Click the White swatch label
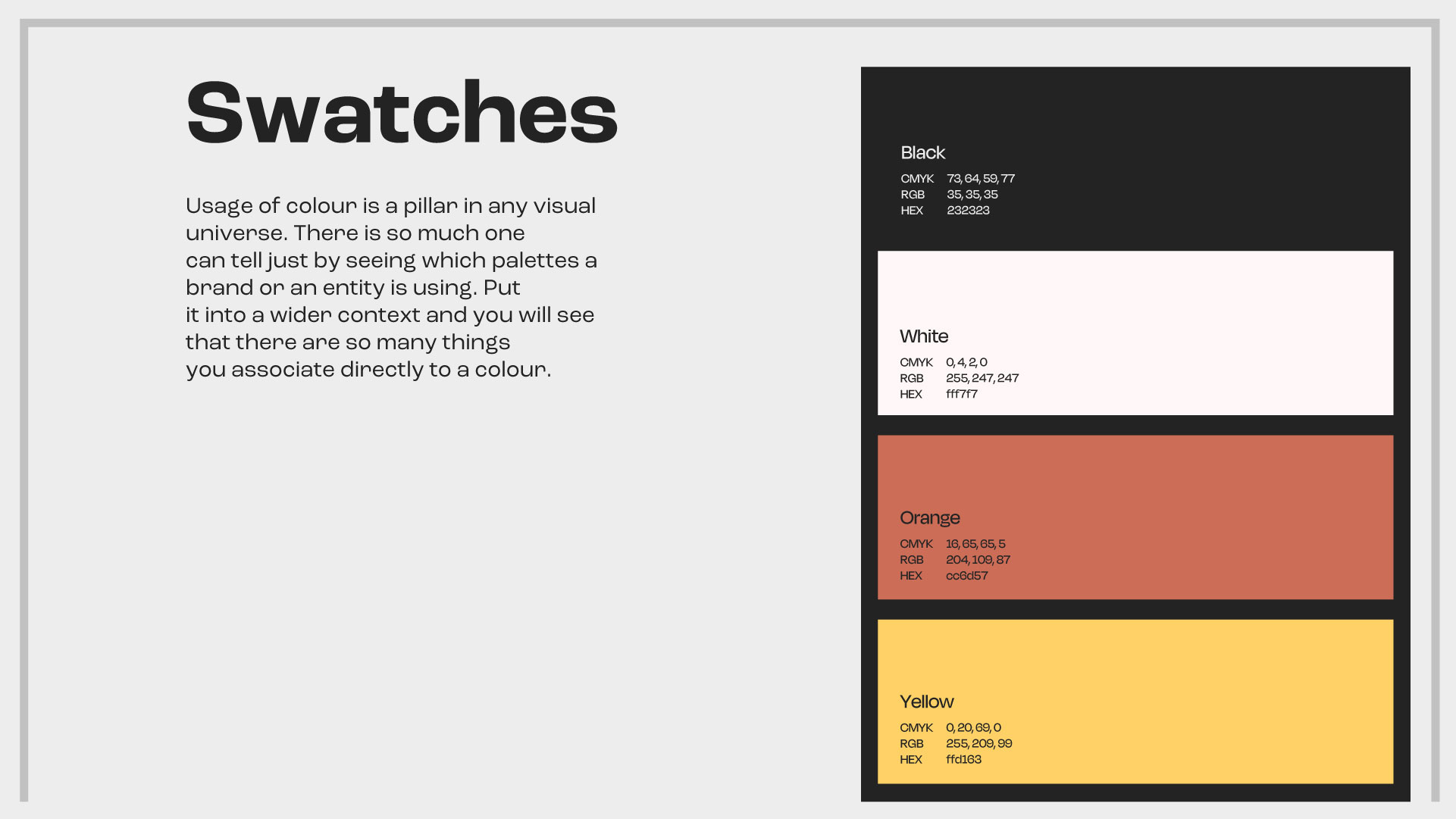Screen dimensions: 1456x819 click(923, 336)
